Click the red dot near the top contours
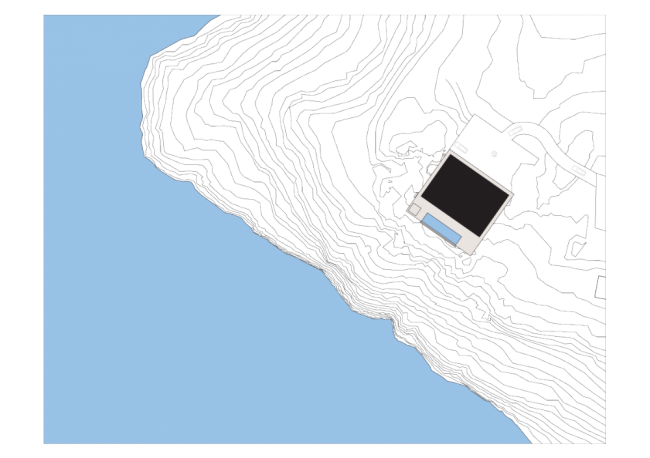This screenshot has width=650, height=458. coord(382,90)
